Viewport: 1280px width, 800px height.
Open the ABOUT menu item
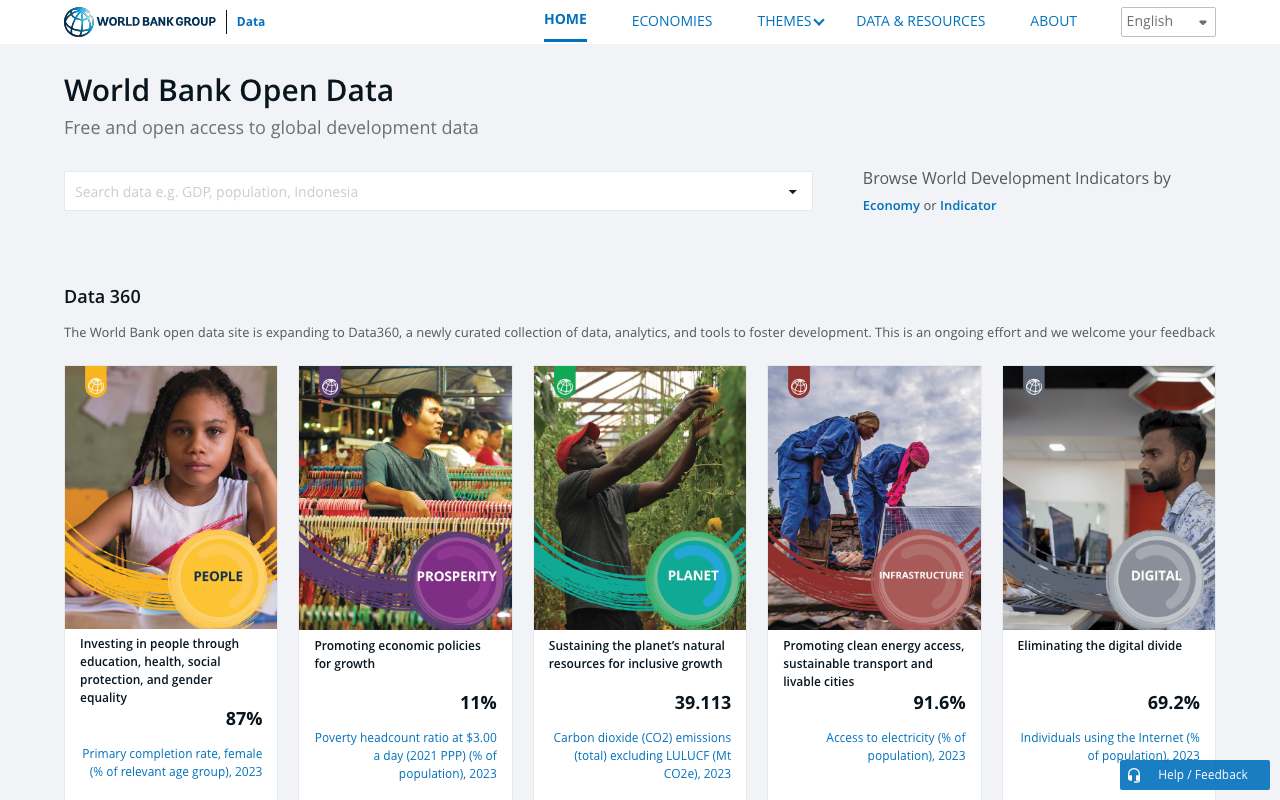[x=1053, y=21]
